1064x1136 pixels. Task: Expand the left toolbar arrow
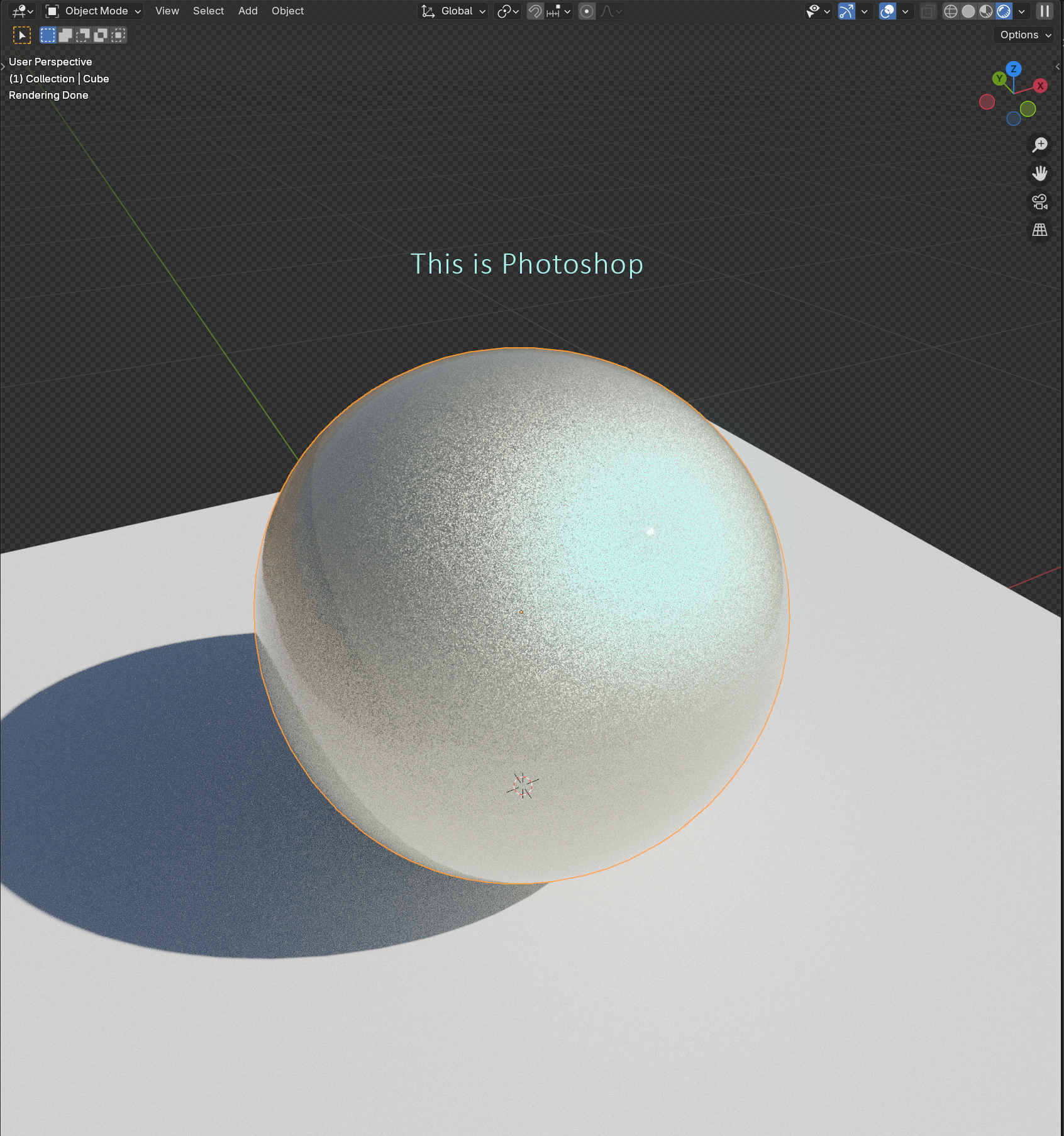[x=3, y=66]
